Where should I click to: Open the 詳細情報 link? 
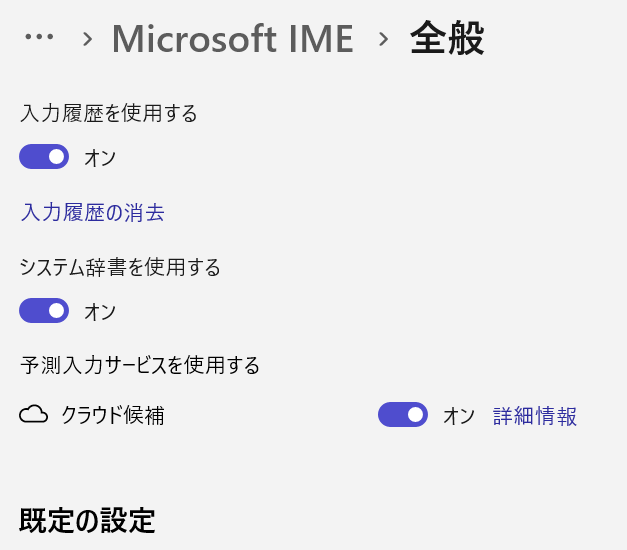point(535,416)
